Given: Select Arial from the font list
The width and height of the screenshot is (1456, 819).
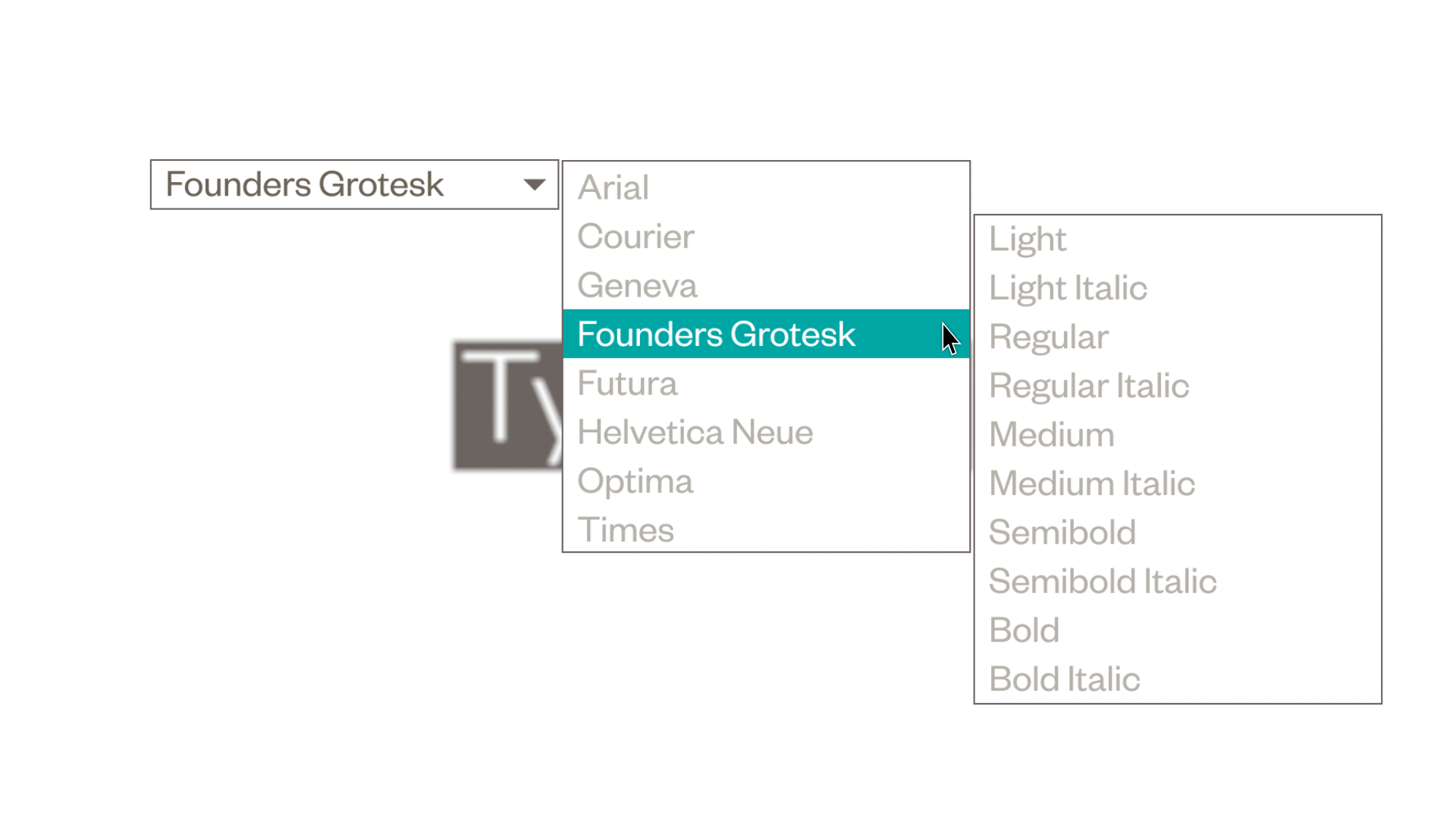Looking at the screenshot, I should 766,187.
